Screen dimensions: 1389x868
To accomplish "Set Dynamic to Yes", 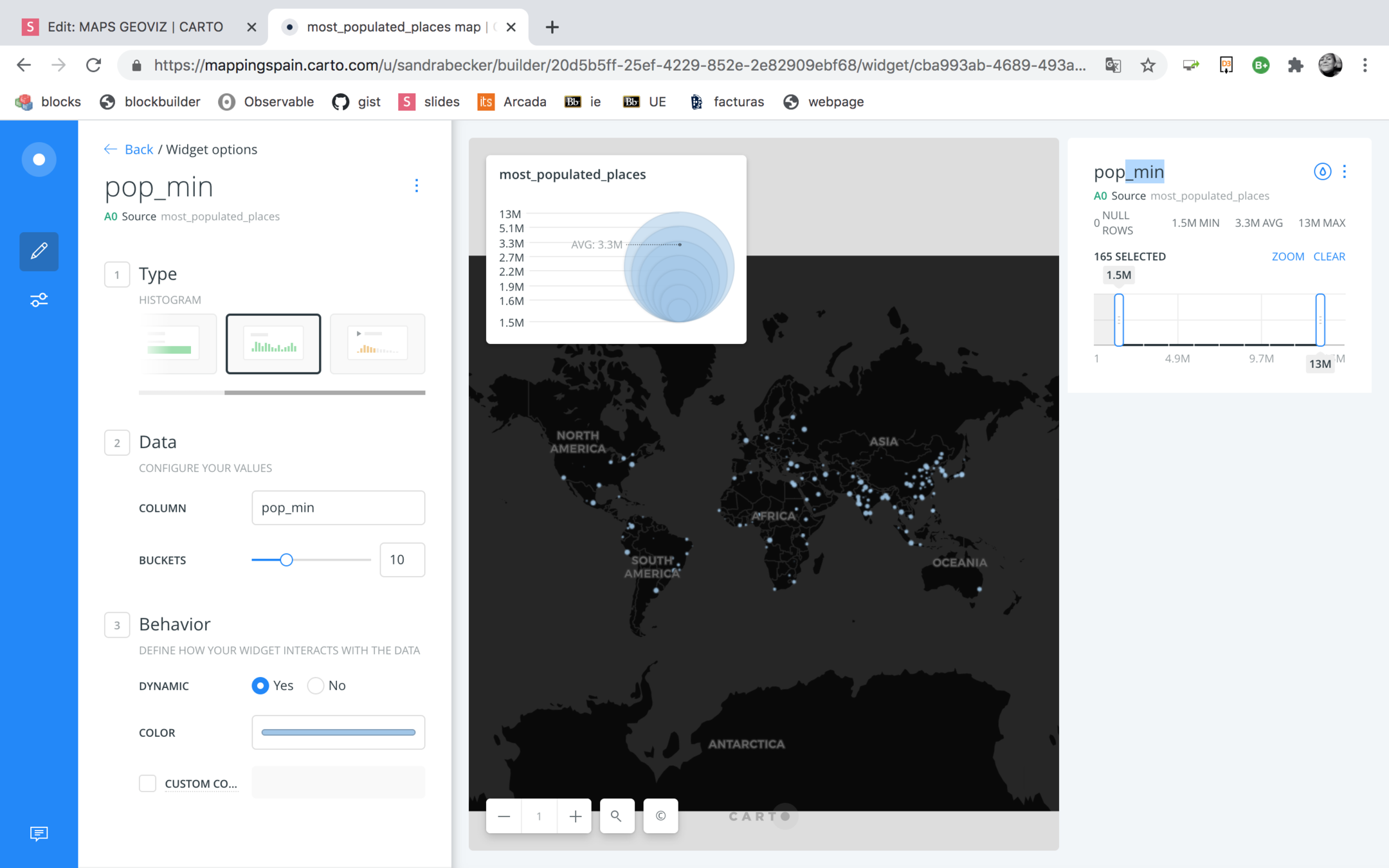I will pos(260,685).
